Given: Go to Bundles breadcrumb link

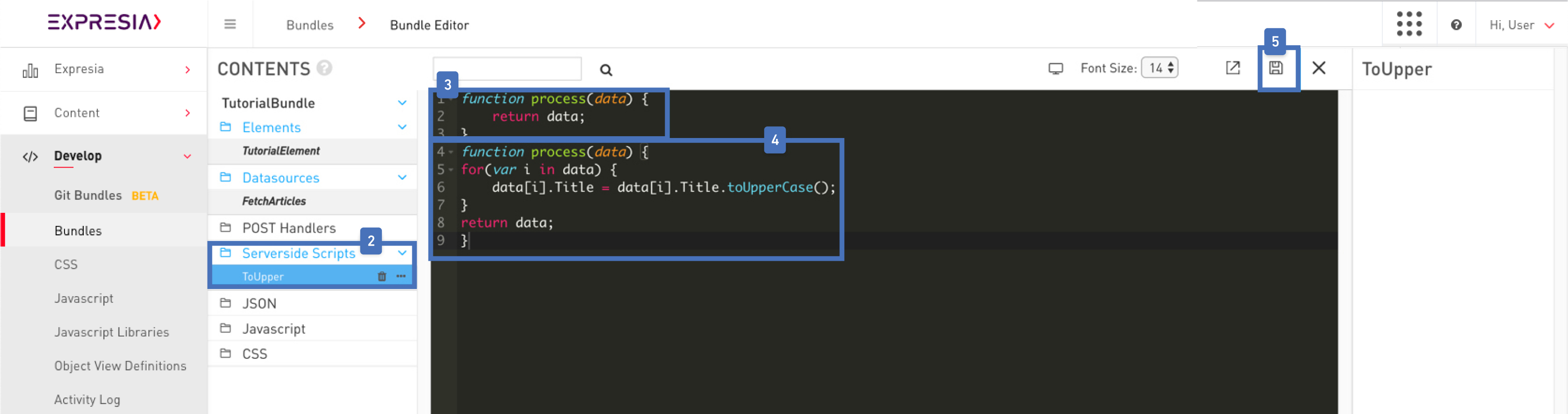Looking at the screenshot, I should click(310, 25).
